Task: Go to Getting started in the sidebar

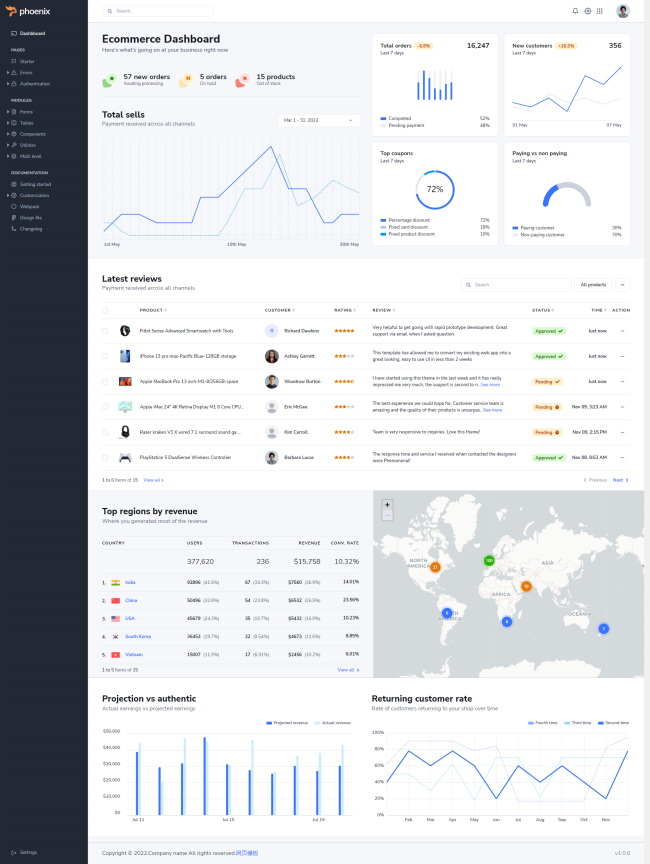Action: 35,184
